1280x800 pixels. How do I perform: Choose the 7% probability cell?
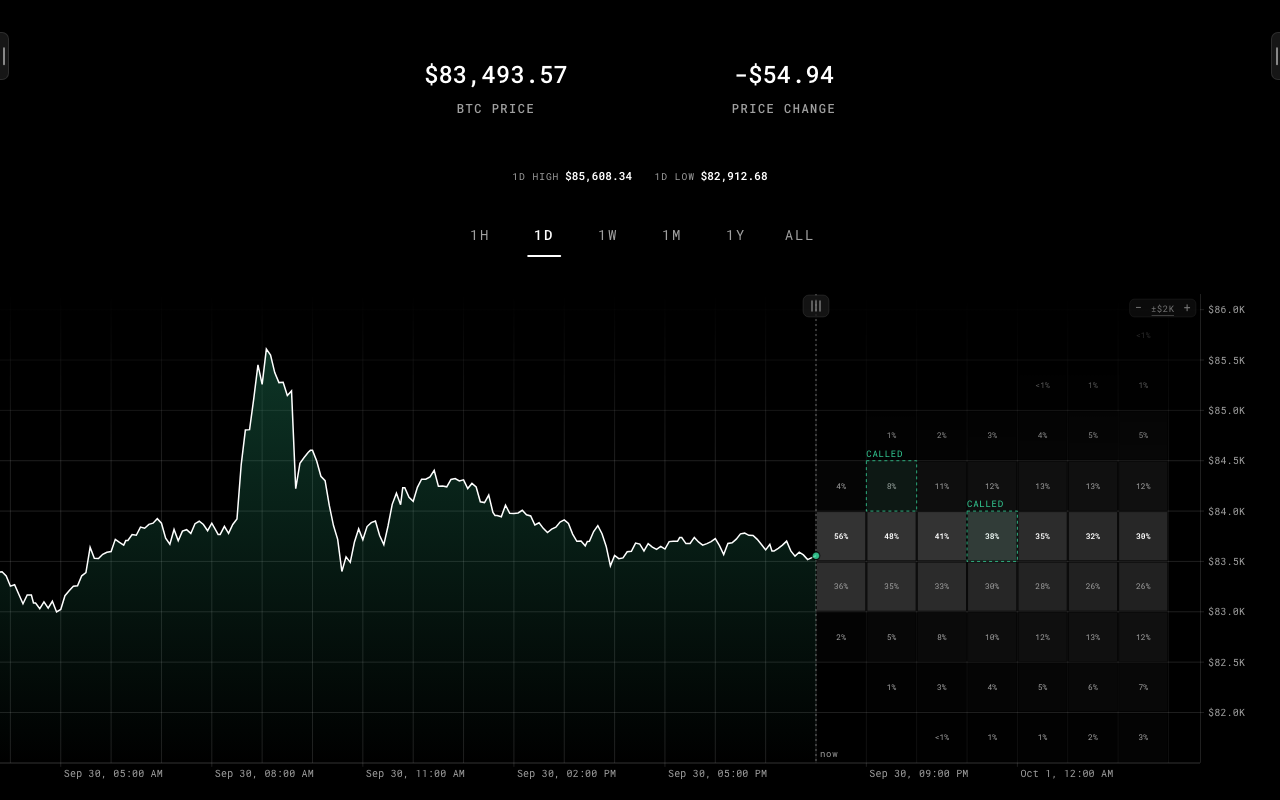tap(1143, 687)
